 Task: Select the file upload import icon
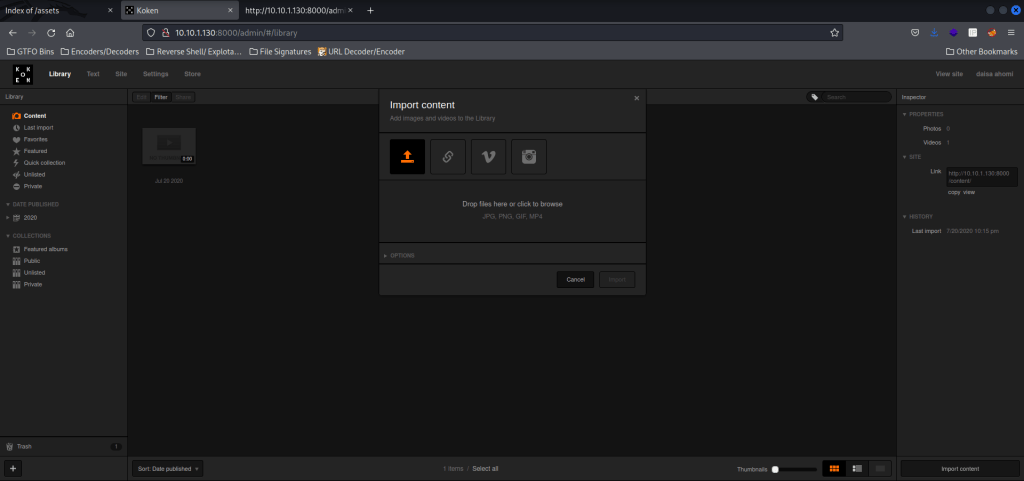408,157
